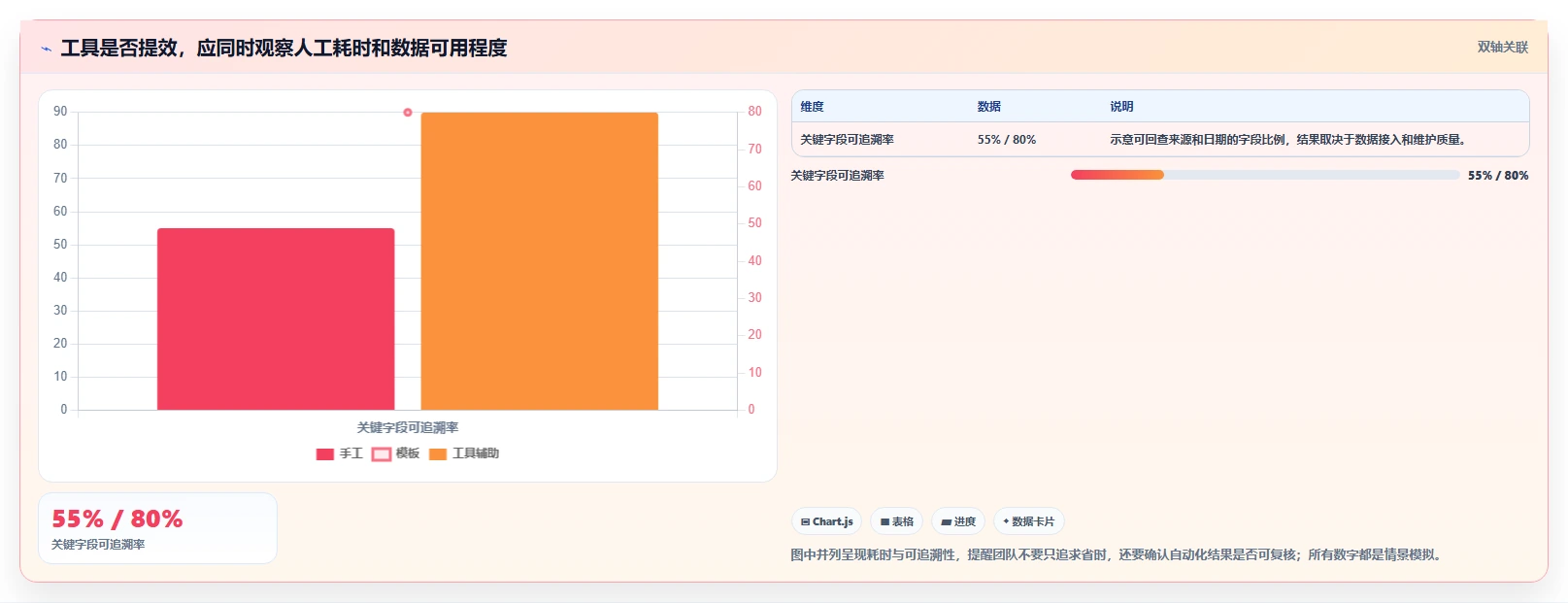Click the 数据卡片 tag chip
Viewport: 1568px width, 603px height.
coord(1029,521)
